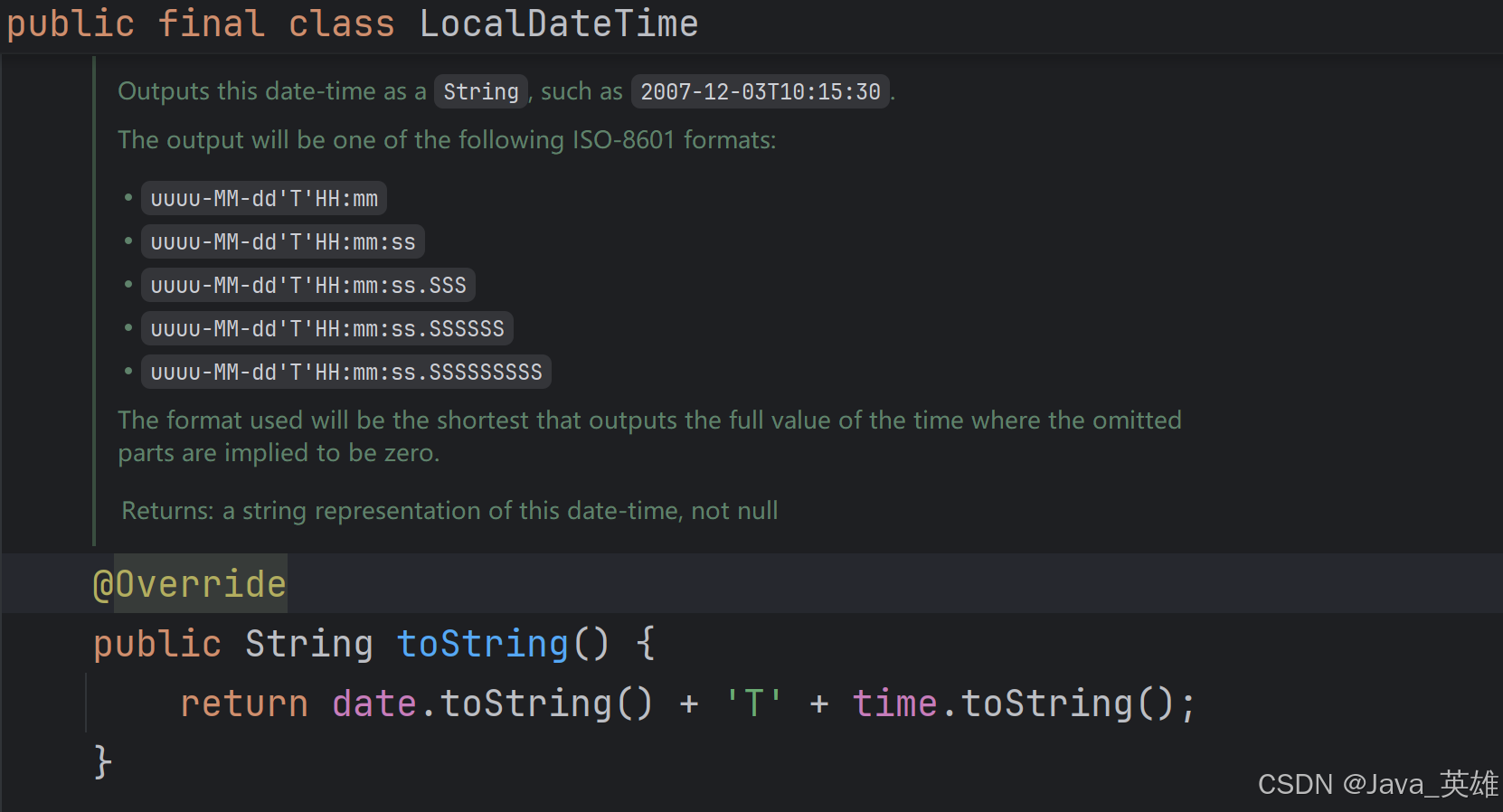Click the uuuu-MM-dd'T'HH:mm:ss.SSSSSSSSS format item
The image size is (1503, 812).
coord(346,372)
